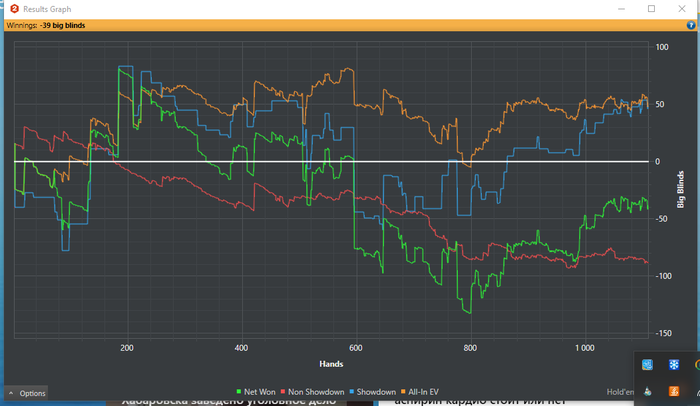Close the Results Graph window
700x406 pixels.
(x=682, y=9)
